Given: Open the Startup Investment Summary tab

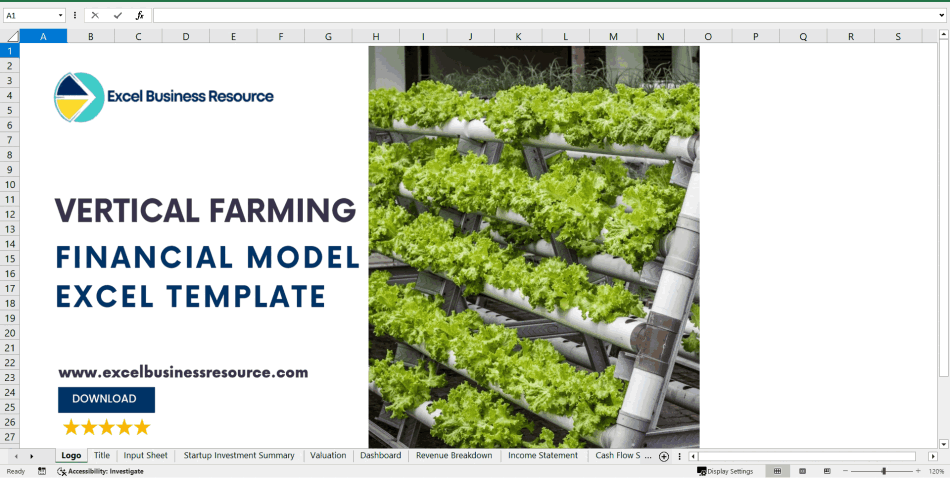Looking at the screenshot, I should [239, 455].
